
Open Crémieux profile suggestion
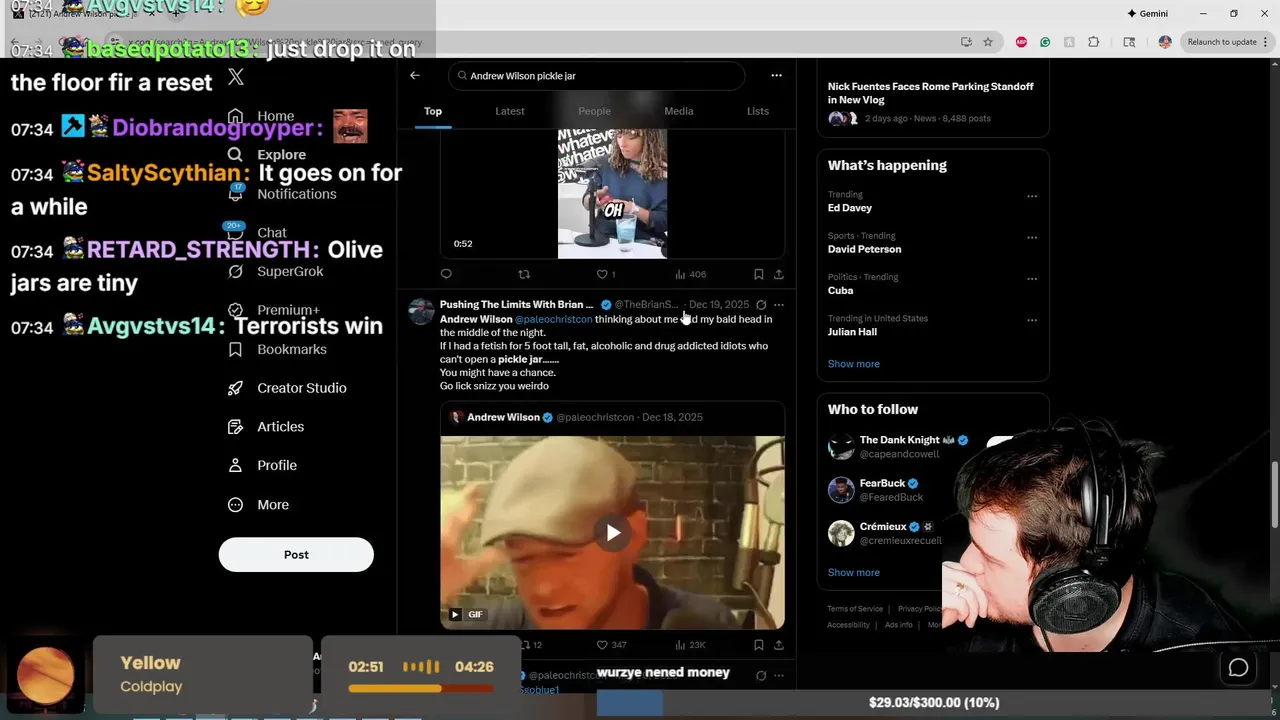(x=885, y=533)
